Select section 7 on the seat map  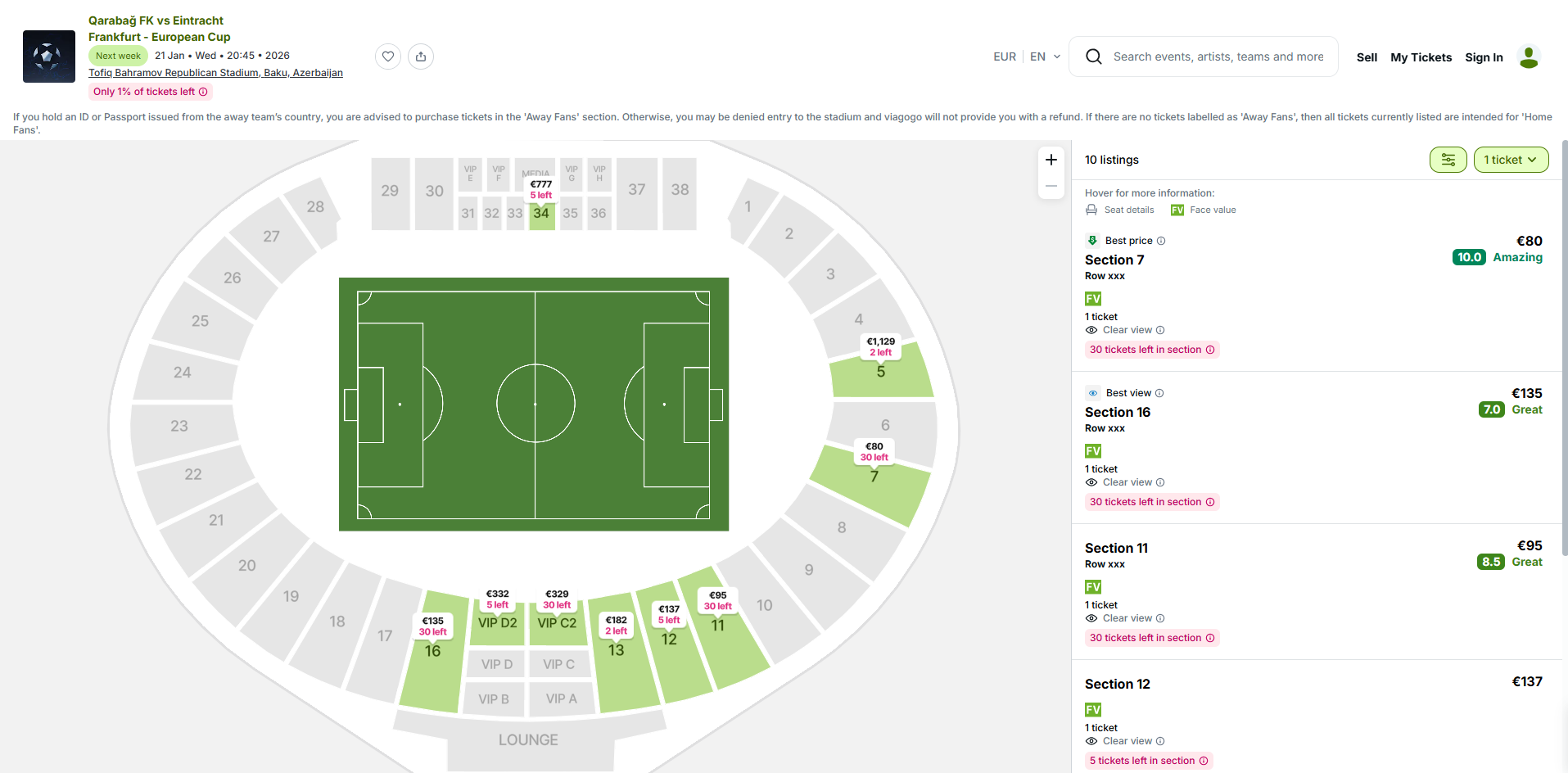(x=872, y=491)
